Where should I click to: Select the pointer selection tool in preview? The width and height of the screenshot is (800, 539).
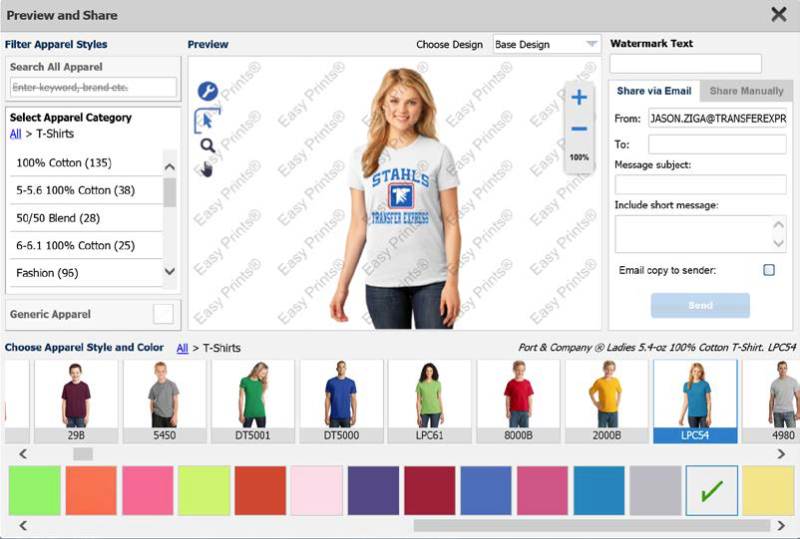pos(207,120)
